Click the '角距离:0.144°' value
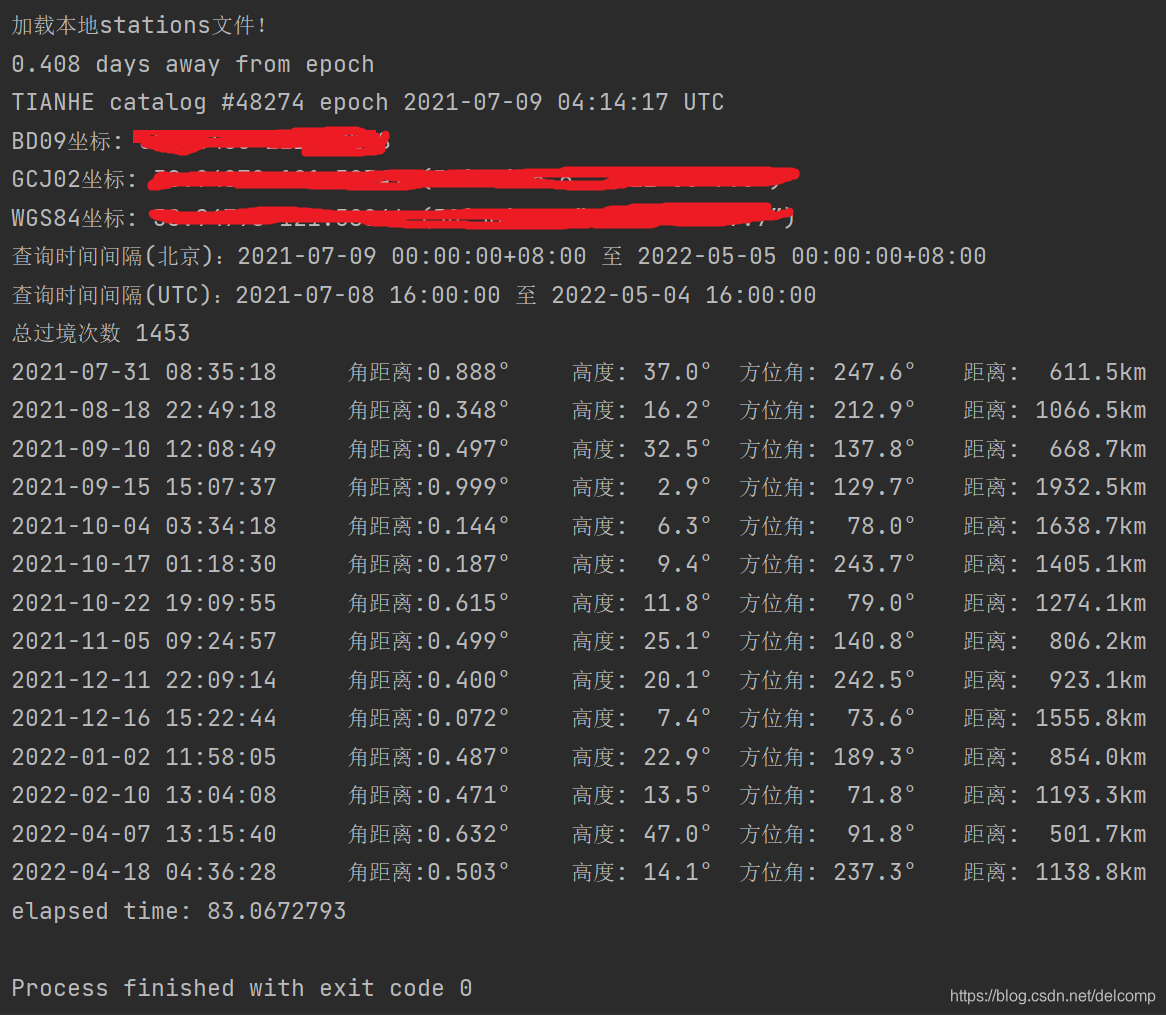1166x1015 pixels. tap(428, 526)
